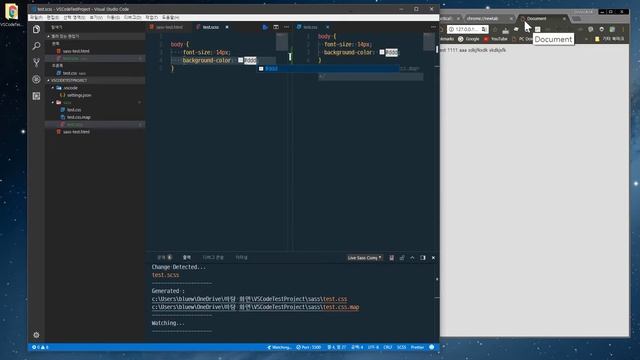Open Source Control view in activity bar

(x=36, y=62)
